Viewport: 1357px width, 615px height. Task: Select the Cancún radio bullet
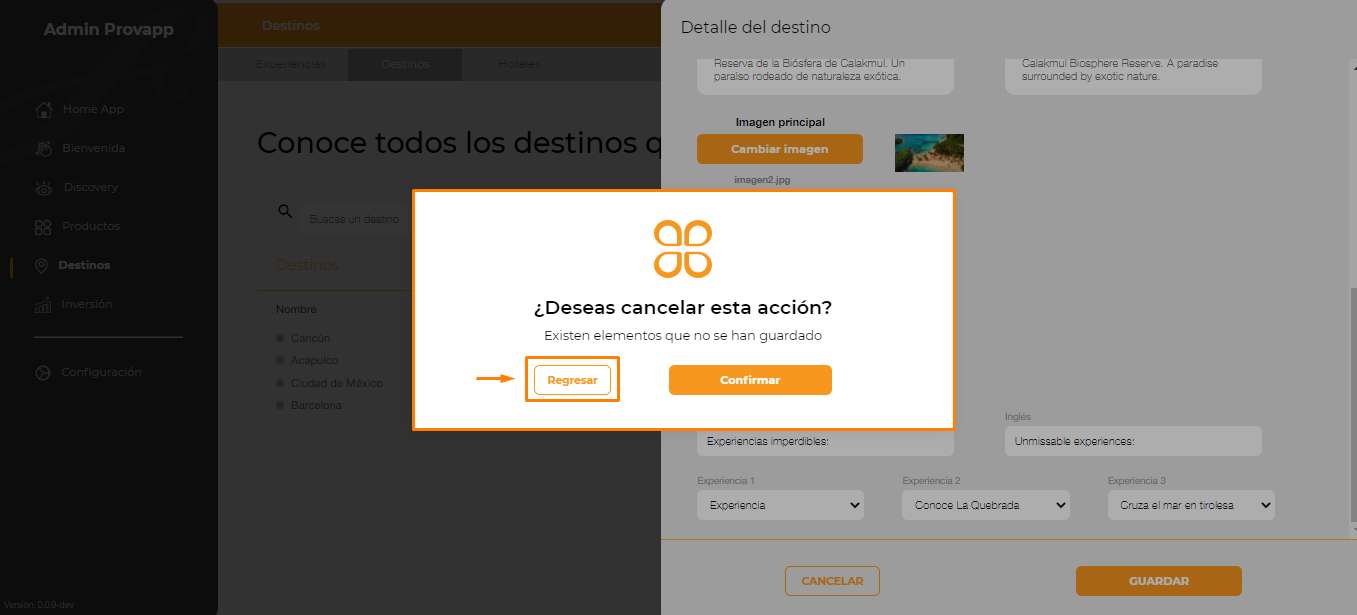click(x=281, y=338)
